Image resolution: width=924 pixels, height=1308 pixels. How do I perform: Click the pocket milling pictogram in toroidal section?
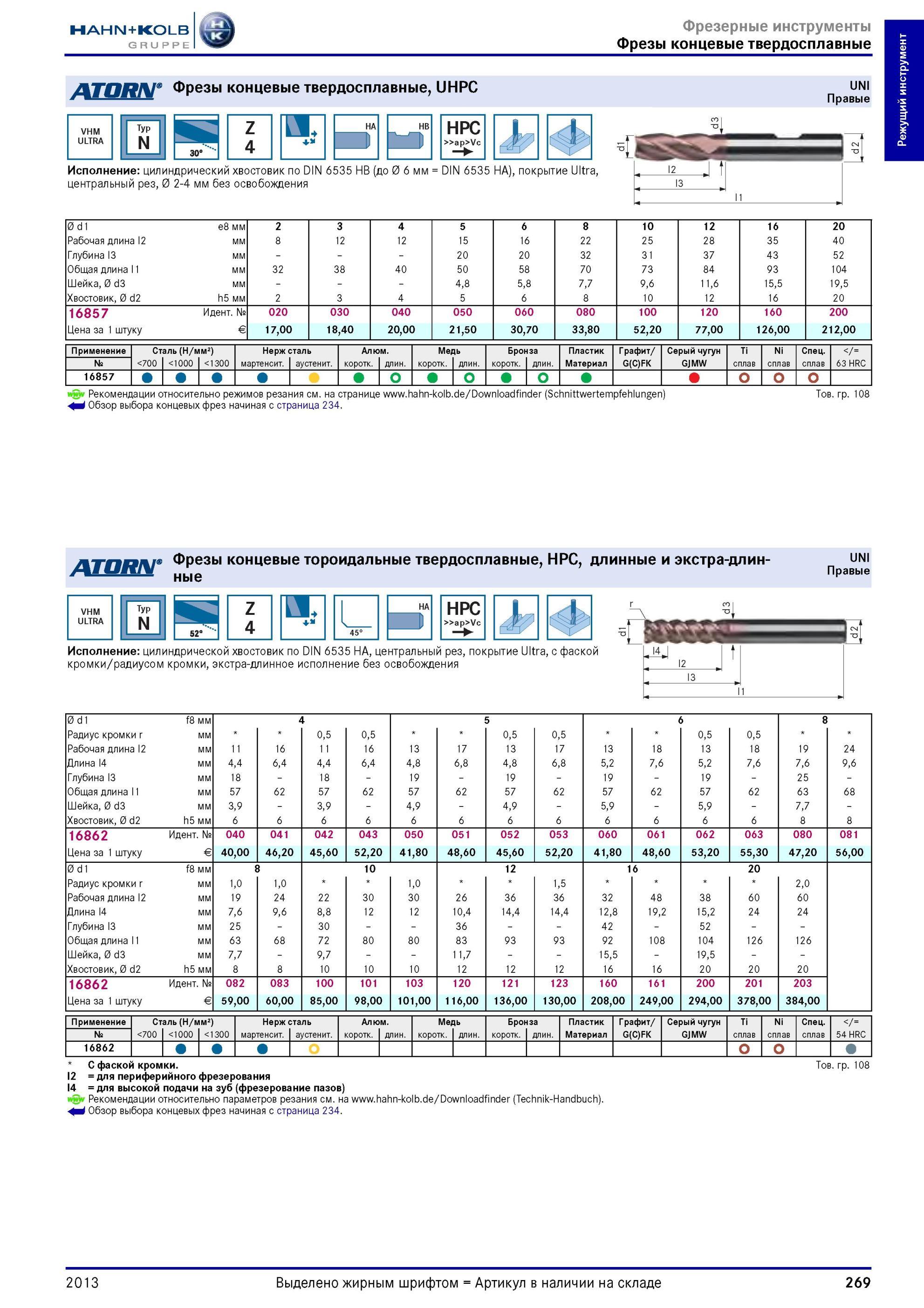coord(569,618)
